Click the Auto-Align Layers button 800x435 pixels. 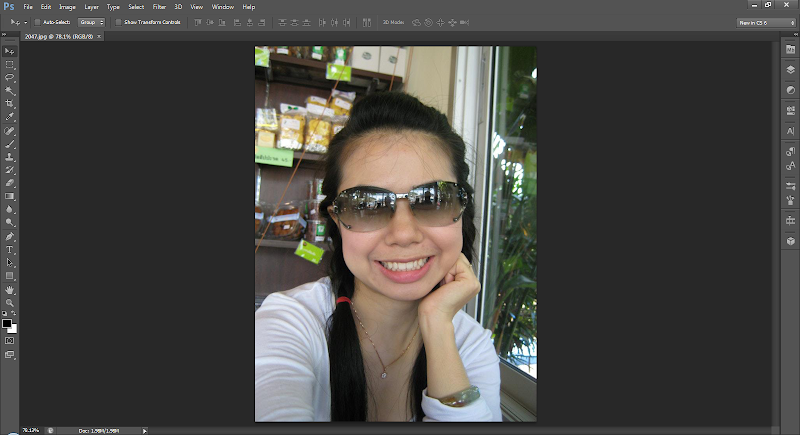[x=367, y=22]
